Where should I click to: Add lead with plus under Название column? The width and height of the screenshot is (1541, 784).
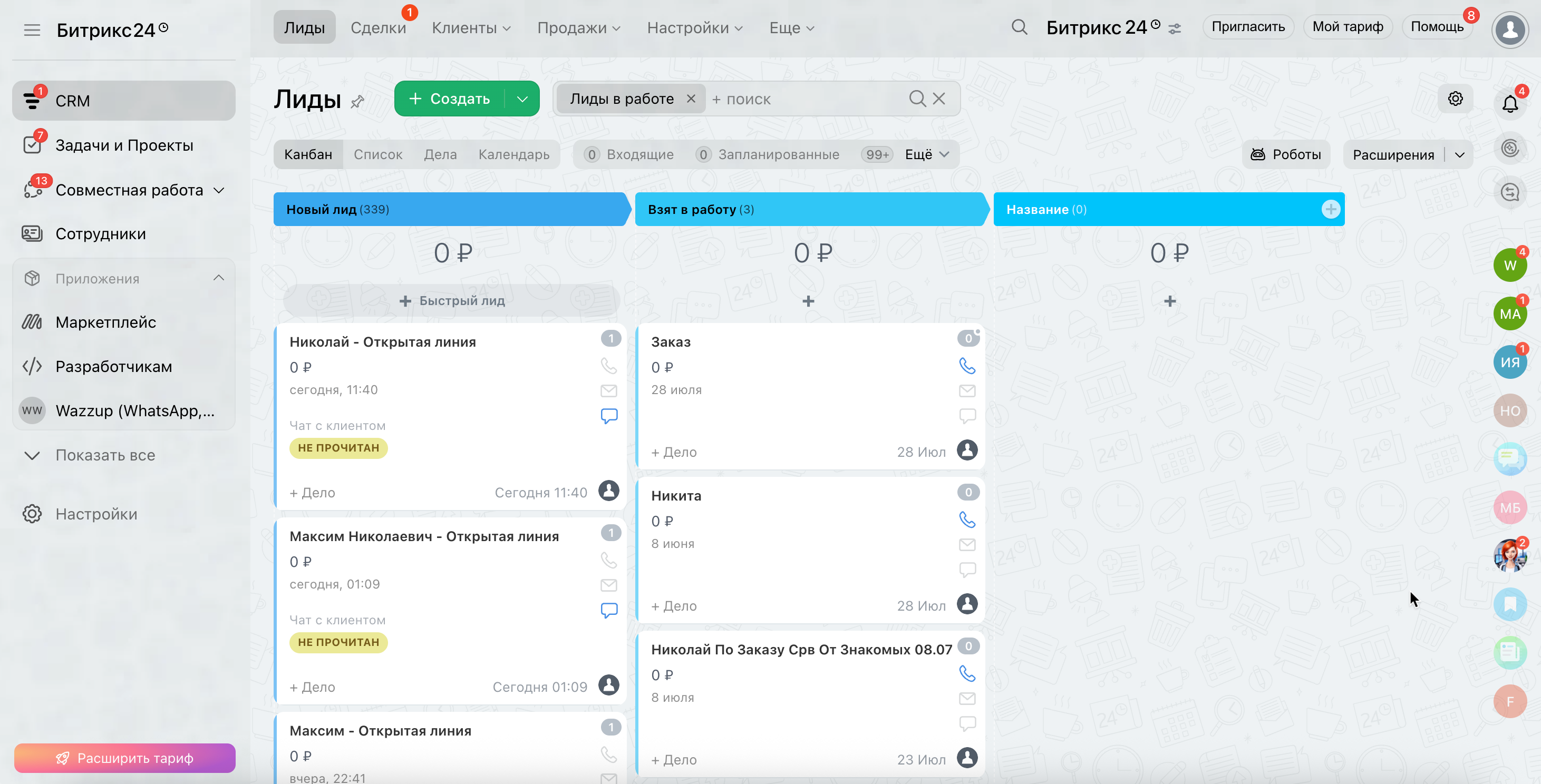[x=1169, y=301]
